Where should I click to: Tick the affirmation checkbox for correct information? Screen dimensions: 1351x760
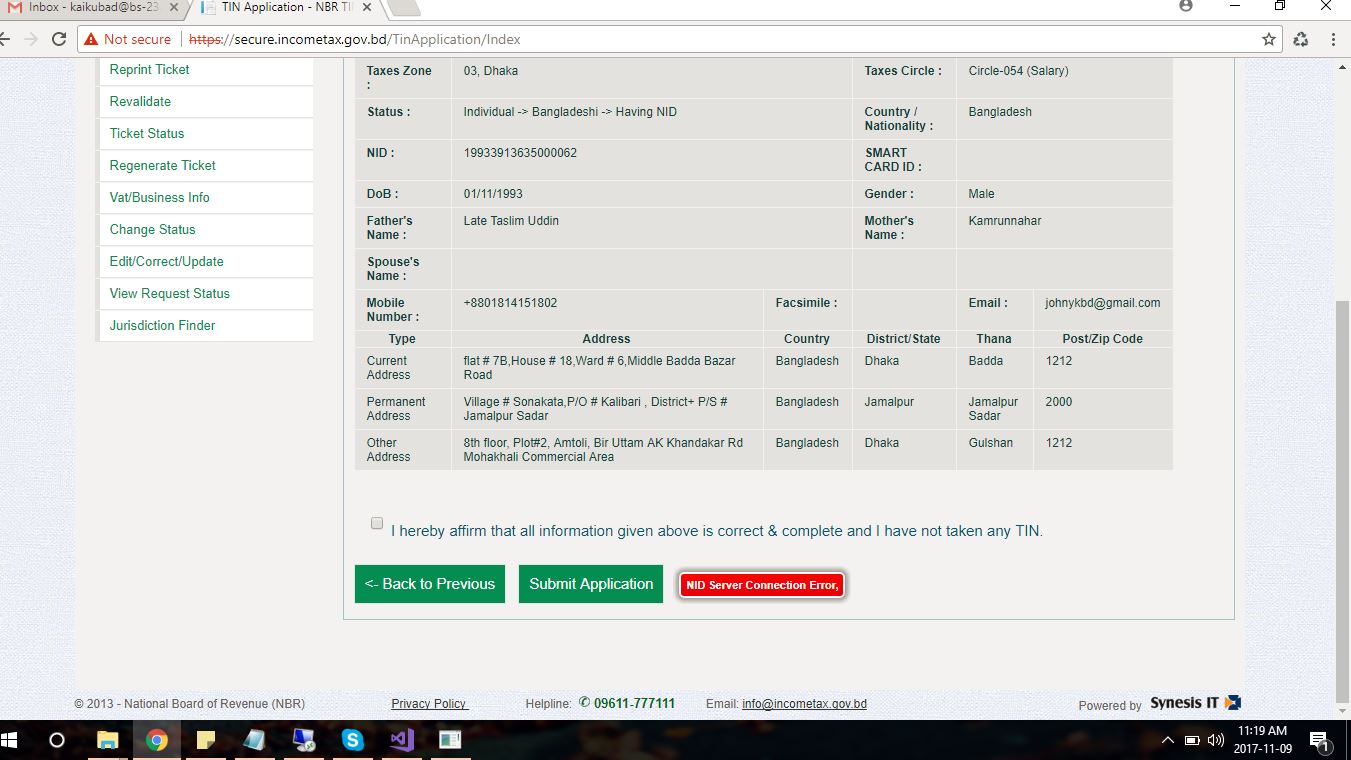377,523
